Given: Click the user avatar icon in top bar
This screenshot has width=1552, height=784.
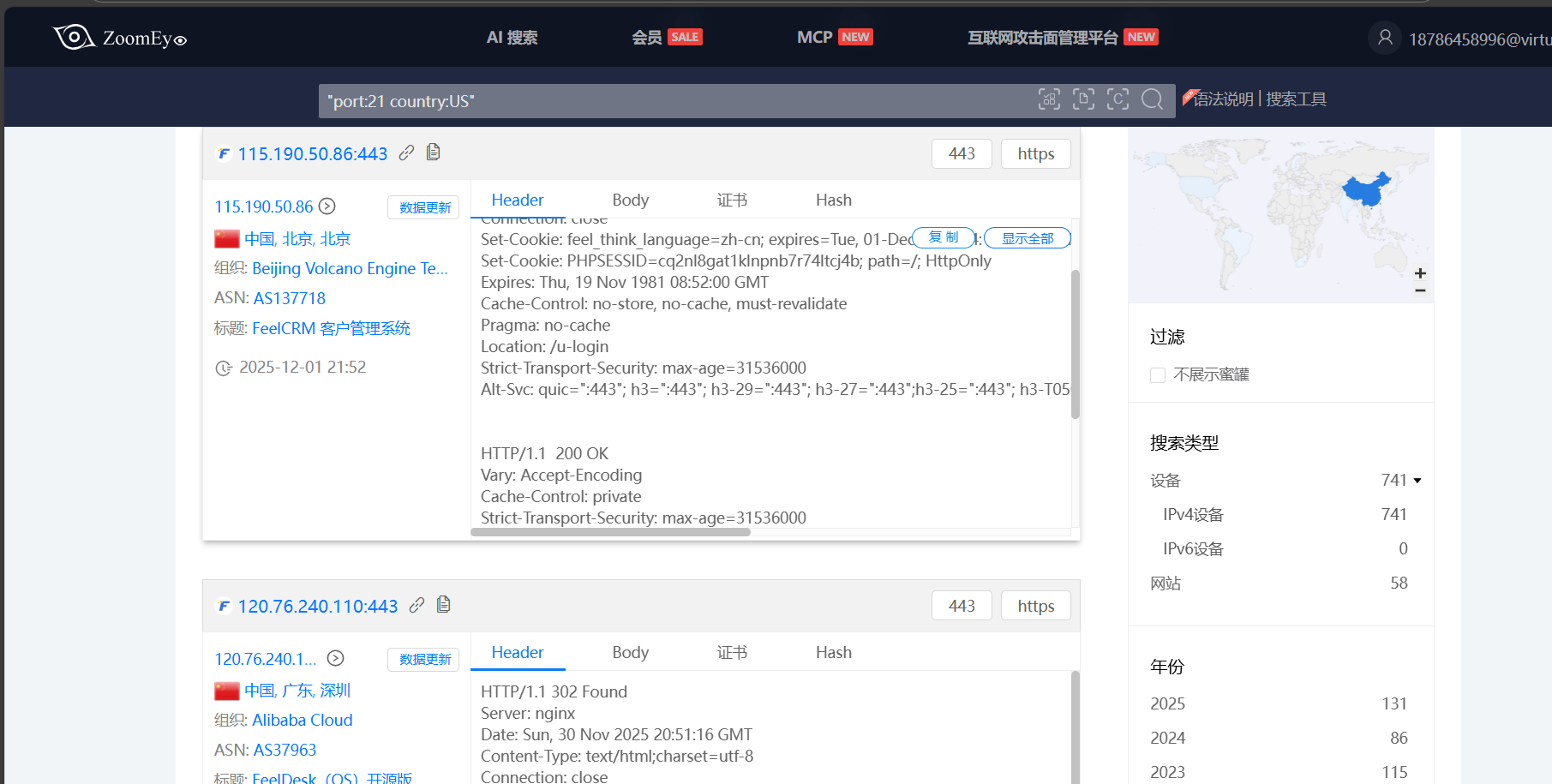Looking at the screenshot, I should tap(1384, 38).
